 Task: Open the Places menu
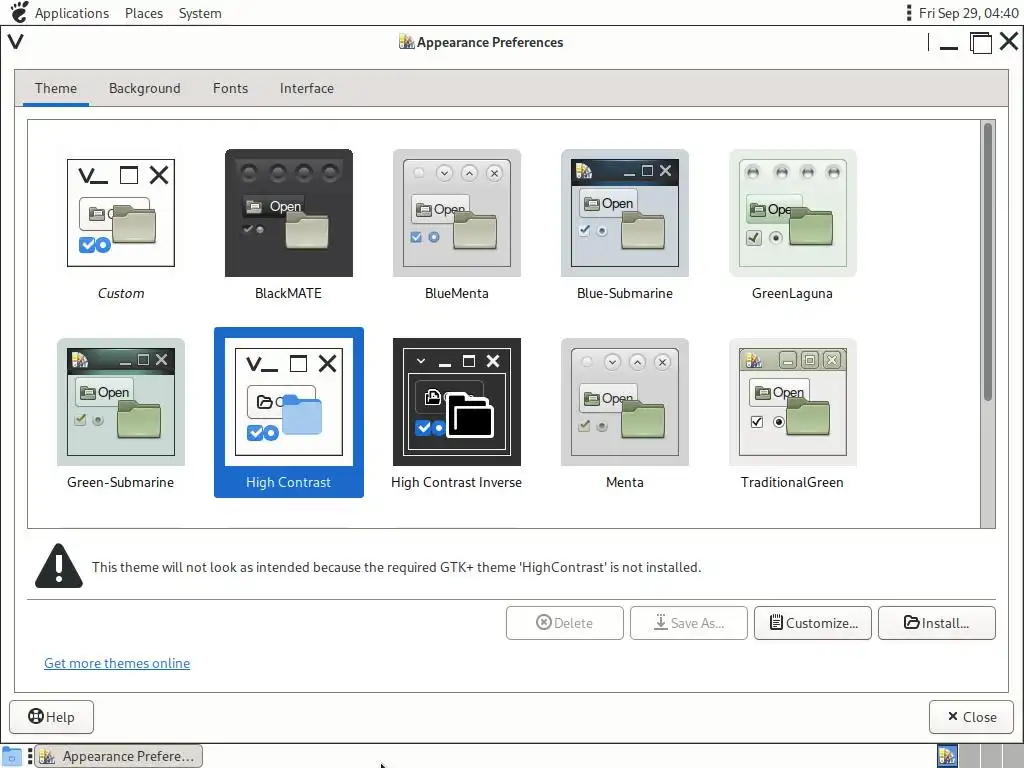click(144, 13)
